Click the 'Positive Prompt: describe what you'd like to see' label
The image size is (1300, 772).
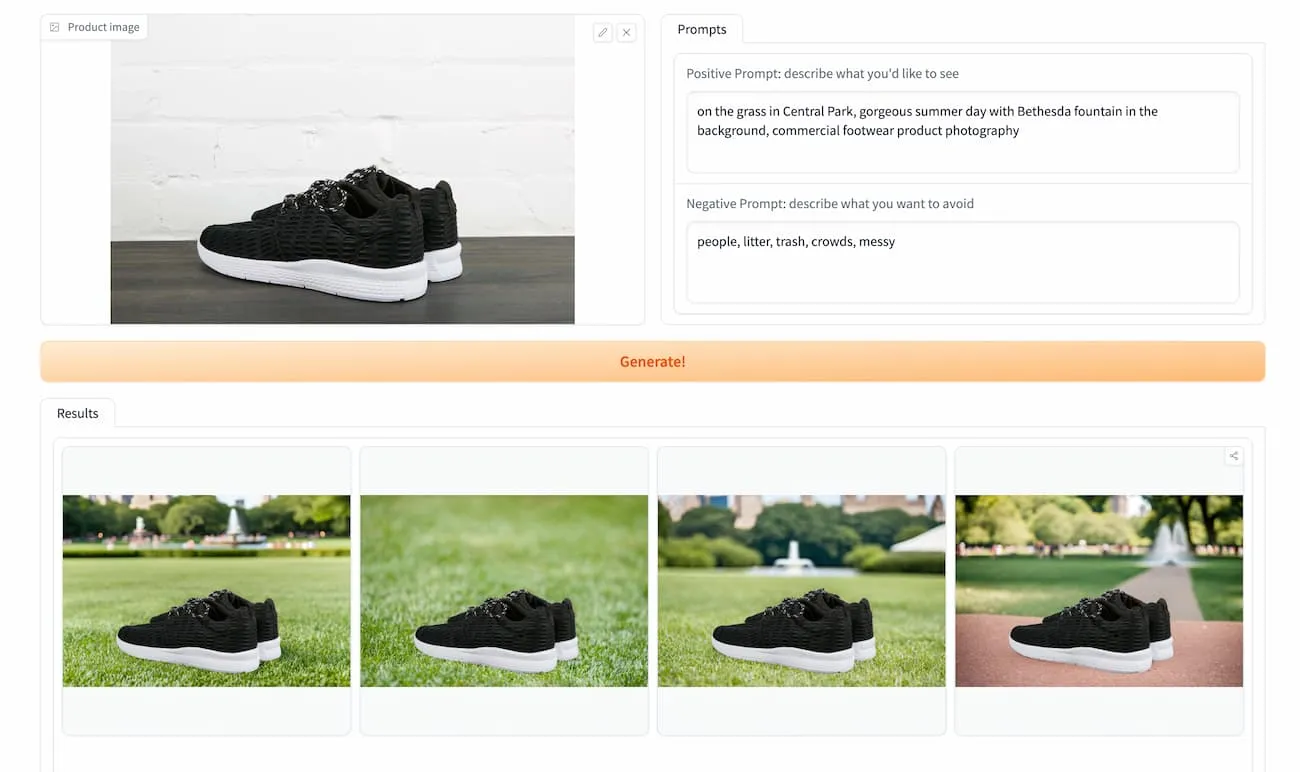pyautogui.click(x=823, y=74)
